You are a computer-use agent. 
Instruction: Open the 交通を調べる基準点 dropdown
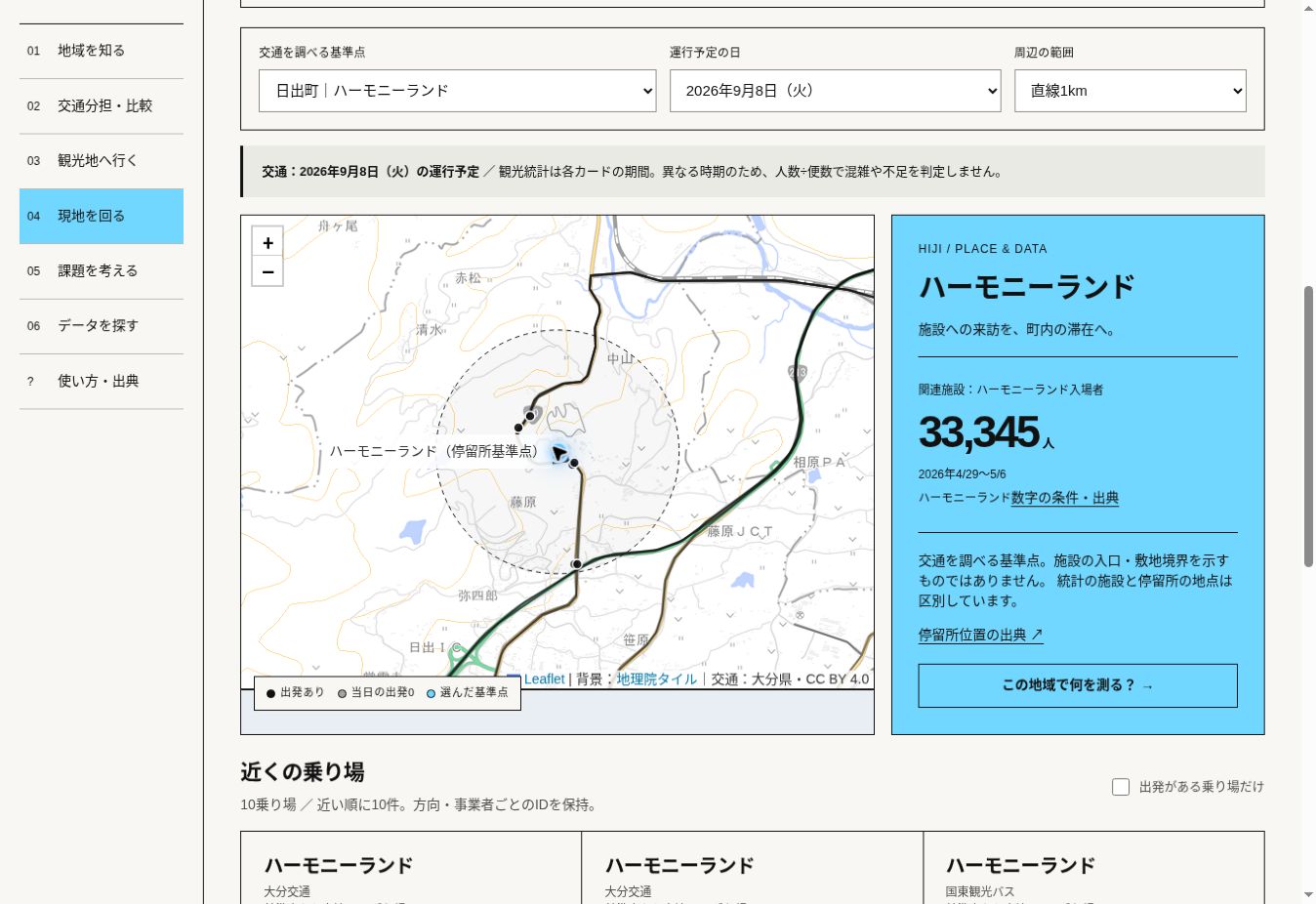pos(457,91)
